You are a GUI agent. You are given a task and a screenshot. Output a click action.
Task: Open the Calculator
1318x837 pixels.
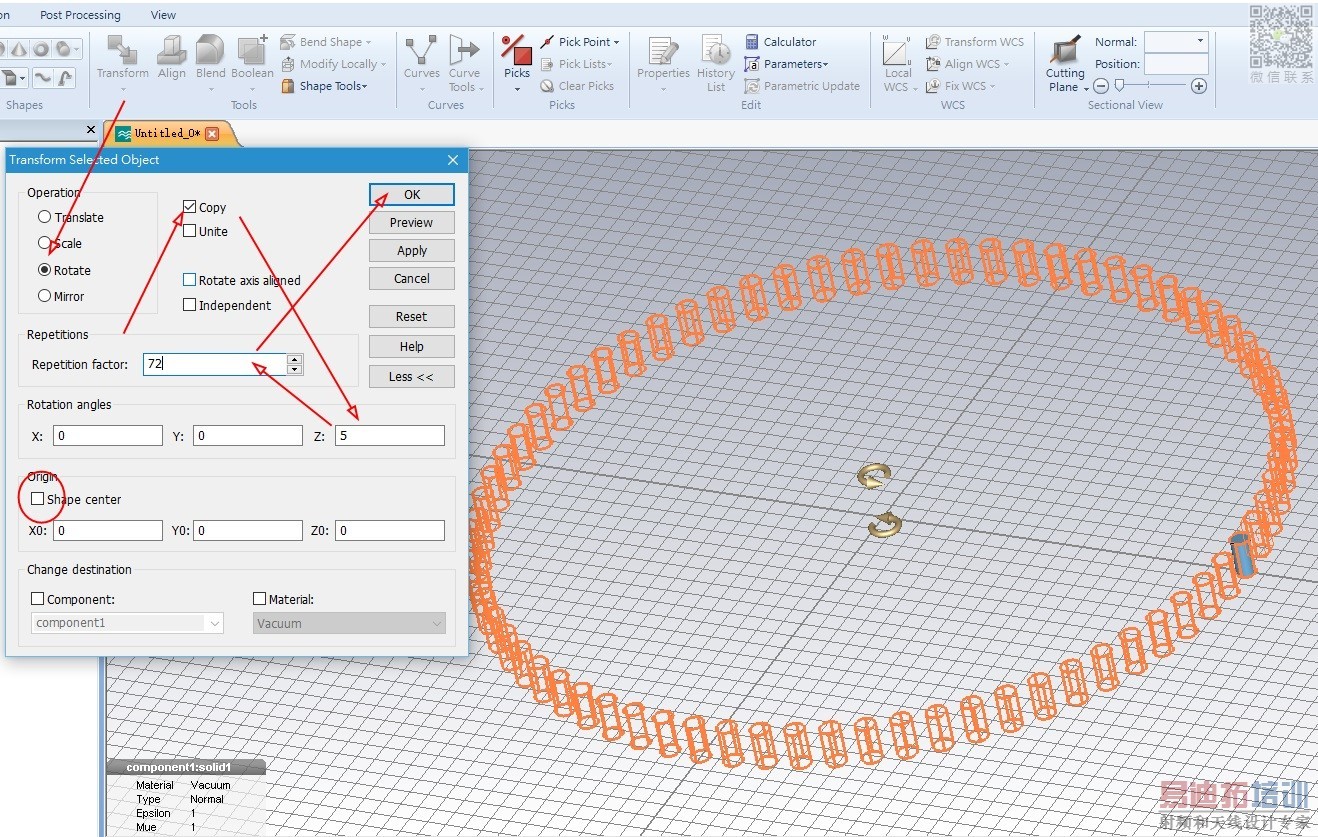tap(780, 42)
